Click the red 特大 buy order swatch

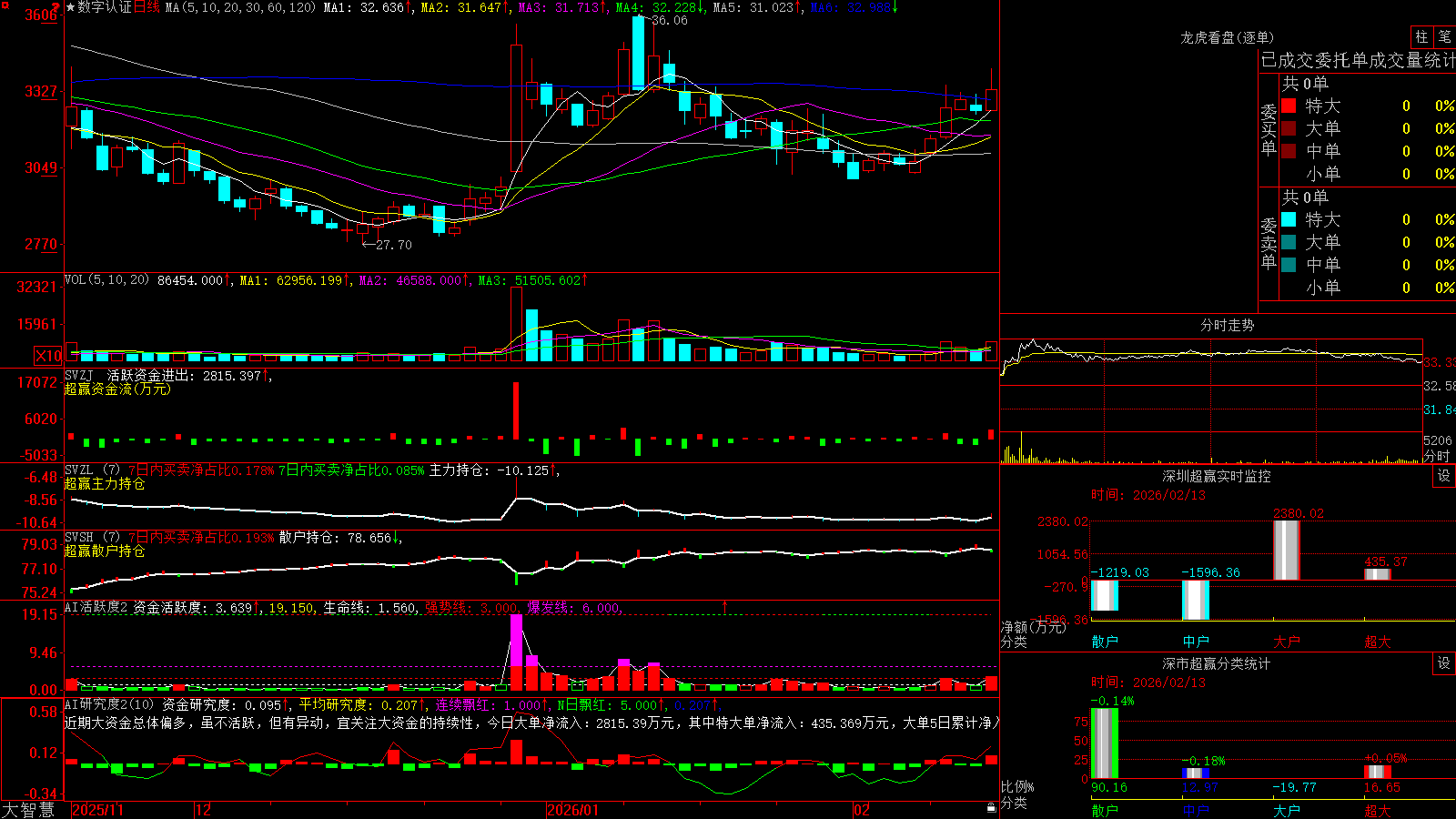tap(1289, 106)
